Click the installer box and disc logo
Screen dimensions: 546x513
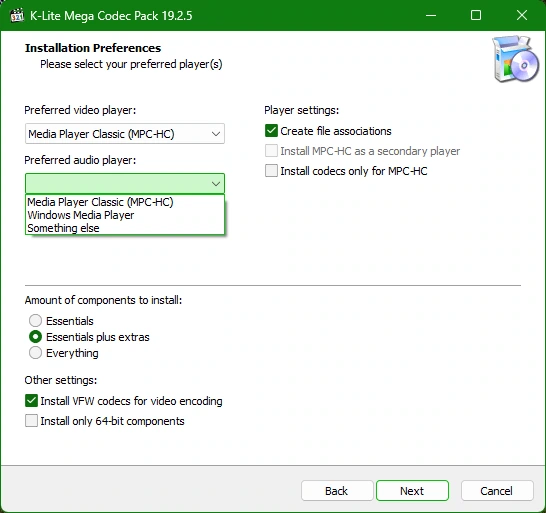point(515,59)
